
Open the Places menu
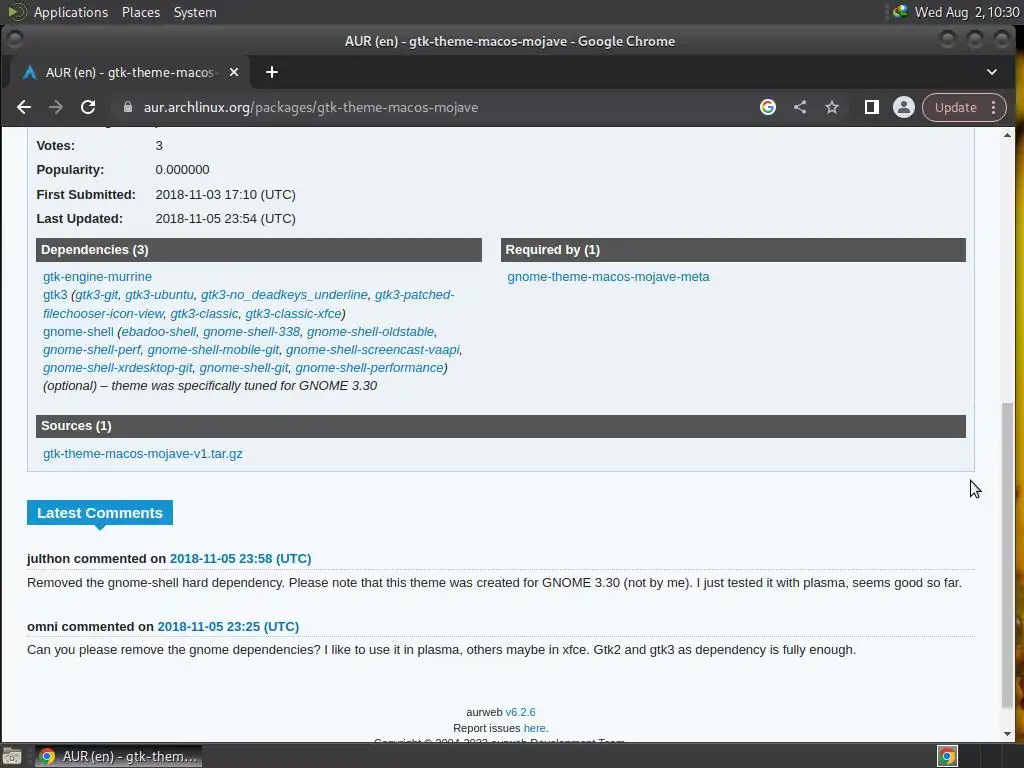point(140,12)
